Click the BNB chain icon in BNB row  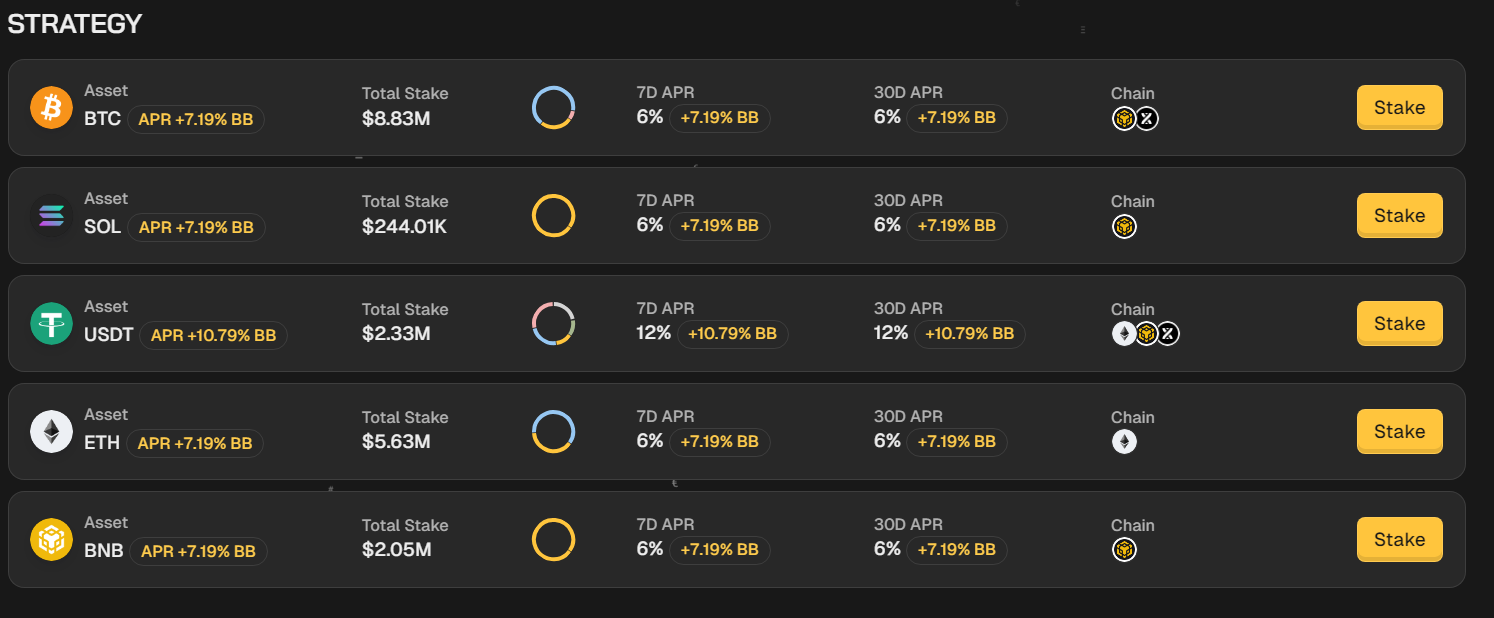tap(1124, 550)
